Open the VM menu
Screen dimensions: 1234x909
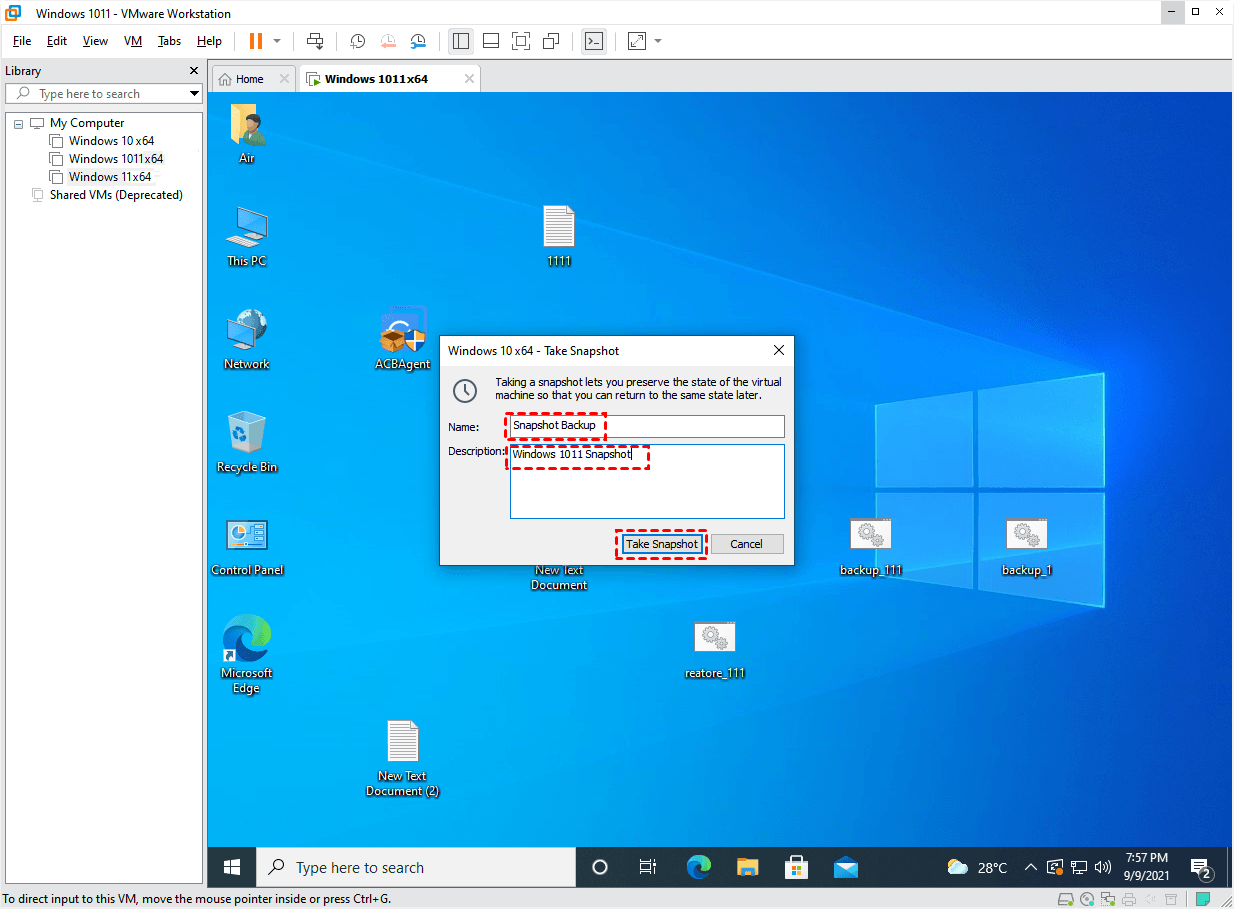click(x=132, y=41)
